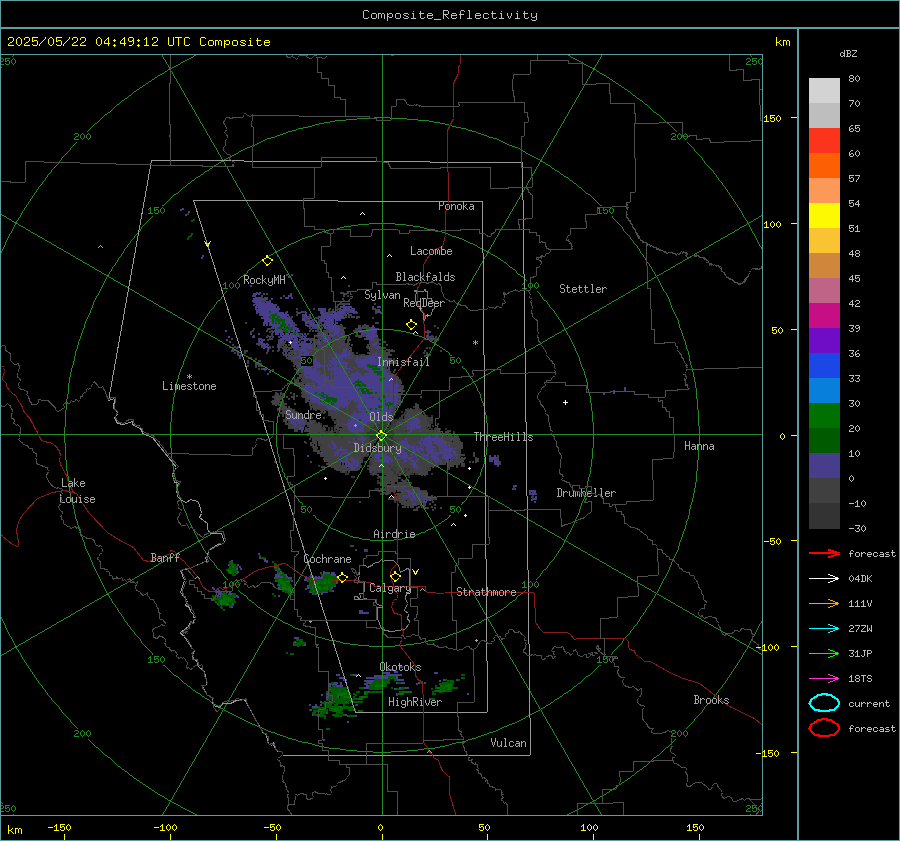Click the 04DK legend label

point(860,579)
